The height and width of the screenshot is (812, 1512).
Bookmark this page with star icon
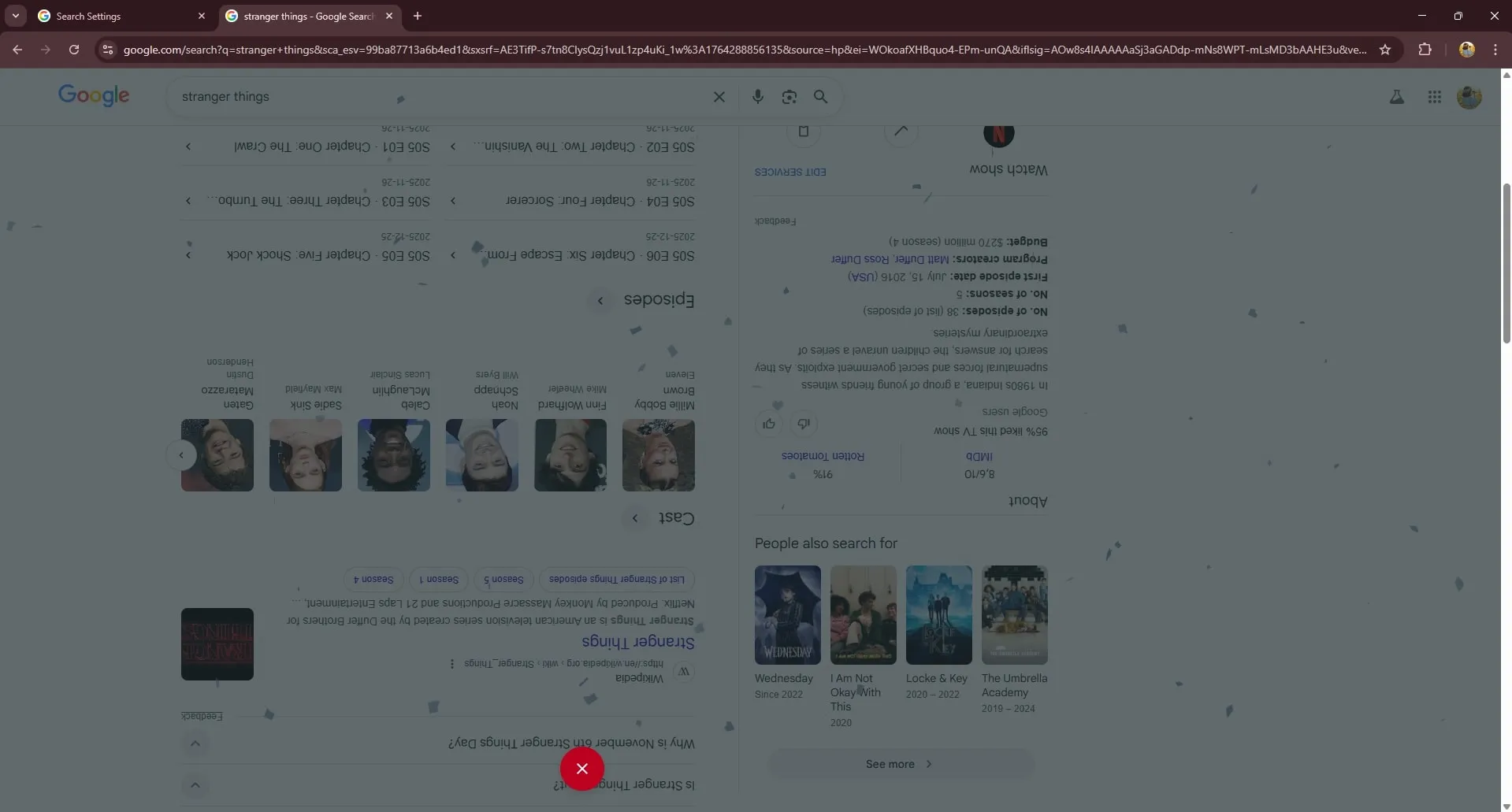coord(1384,50)
